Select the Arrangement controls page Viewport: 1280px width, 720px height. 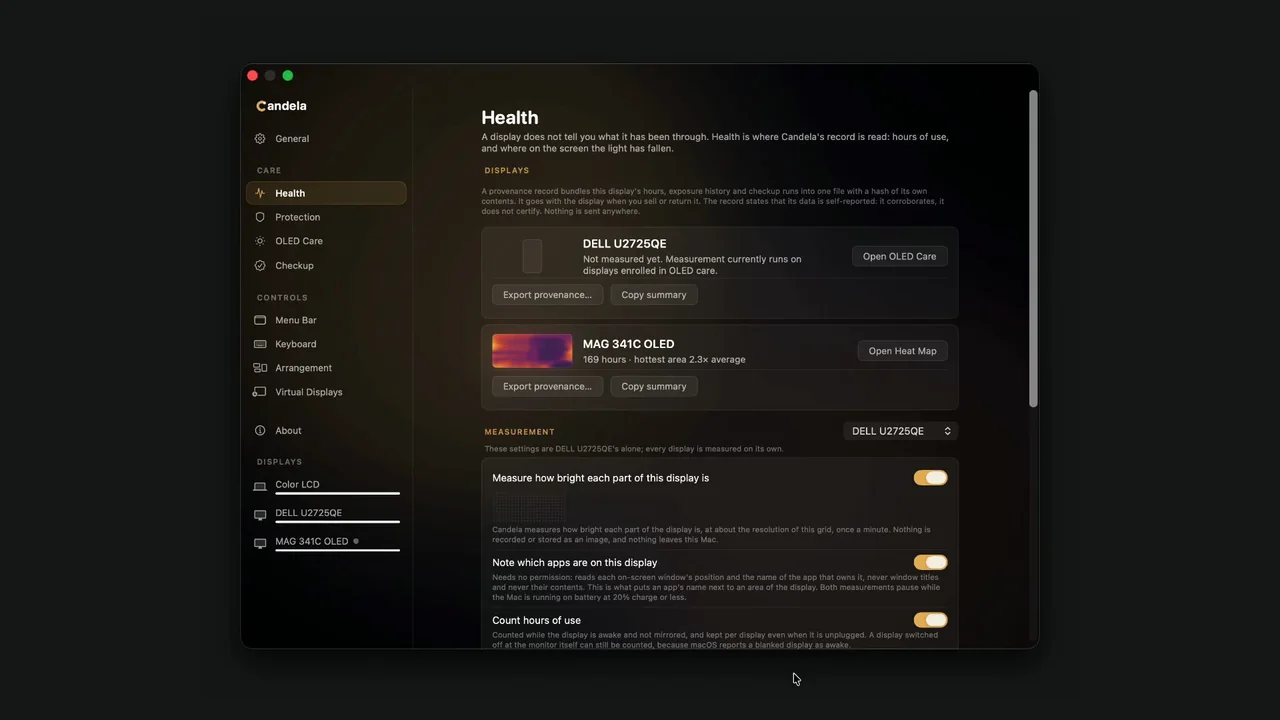click(326, 368)
